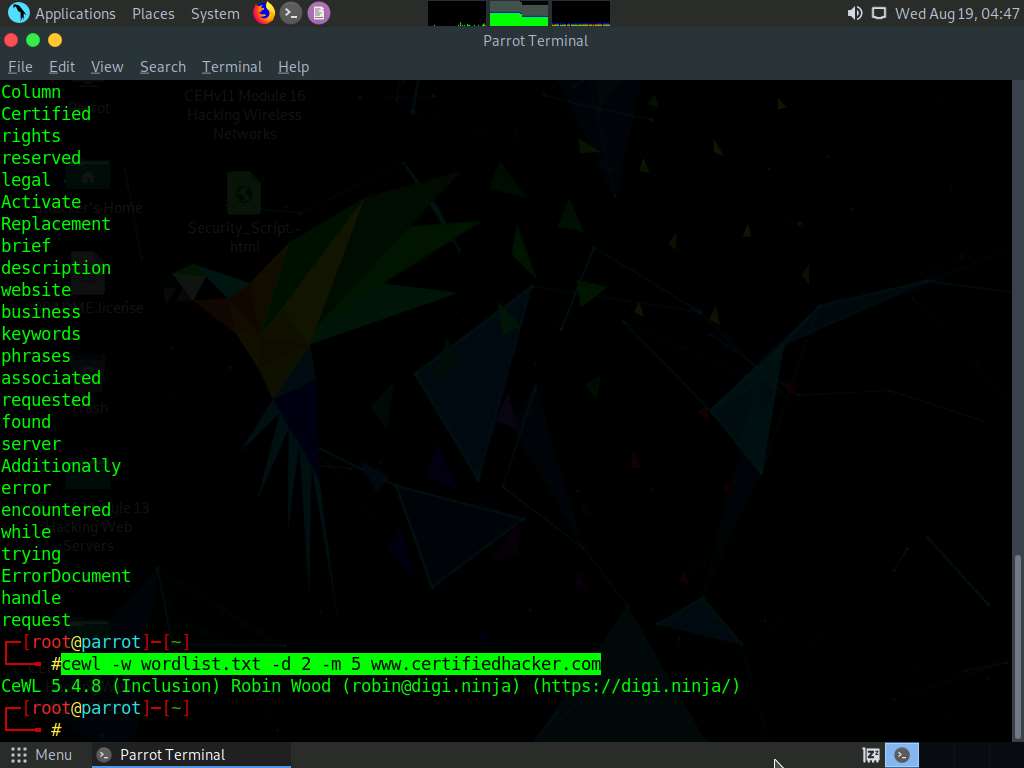Click the Parrot Terminal taskbar button
Screen dimensions: 1024x768
(189, 755)
